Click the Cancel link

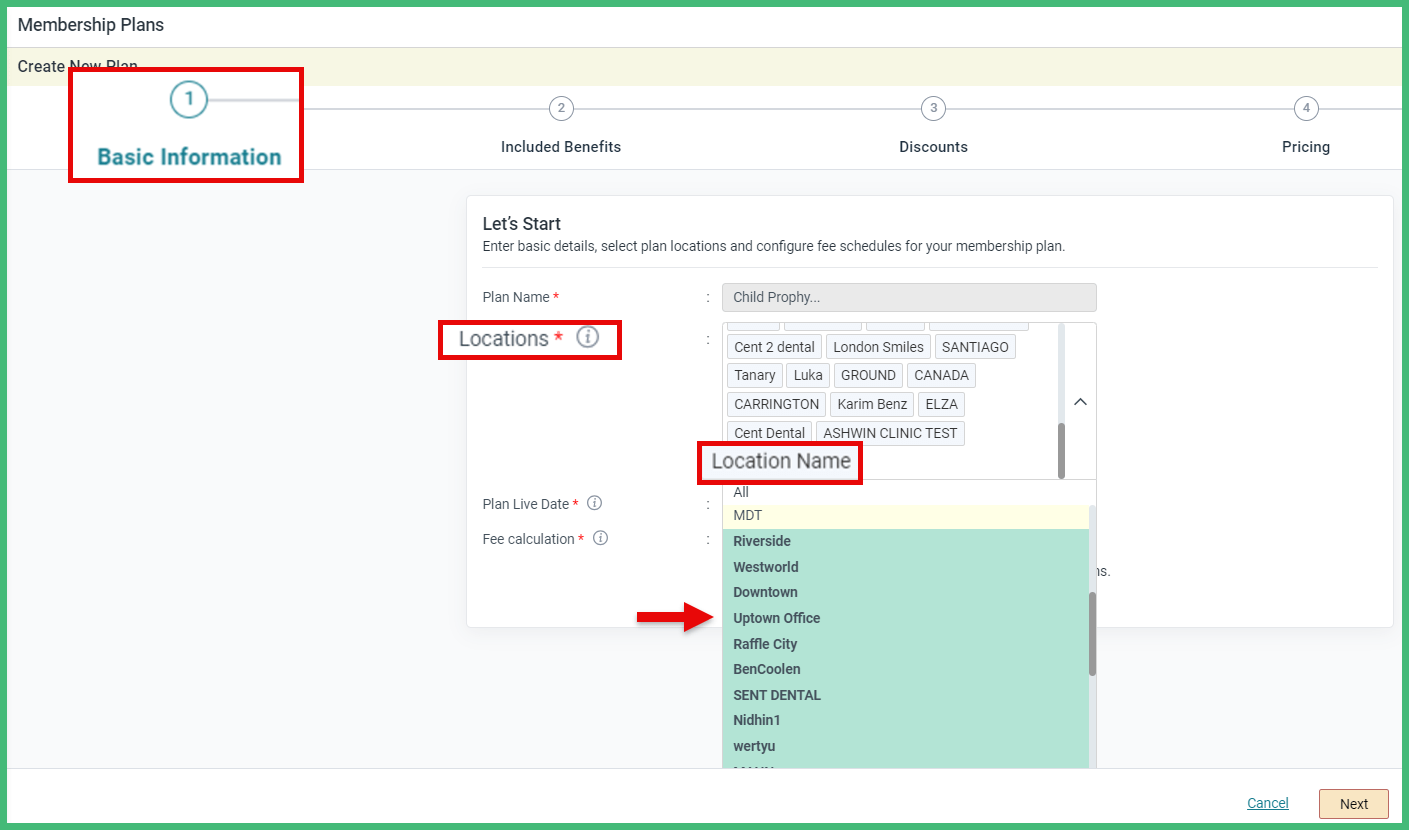(x=1267, y=802)
